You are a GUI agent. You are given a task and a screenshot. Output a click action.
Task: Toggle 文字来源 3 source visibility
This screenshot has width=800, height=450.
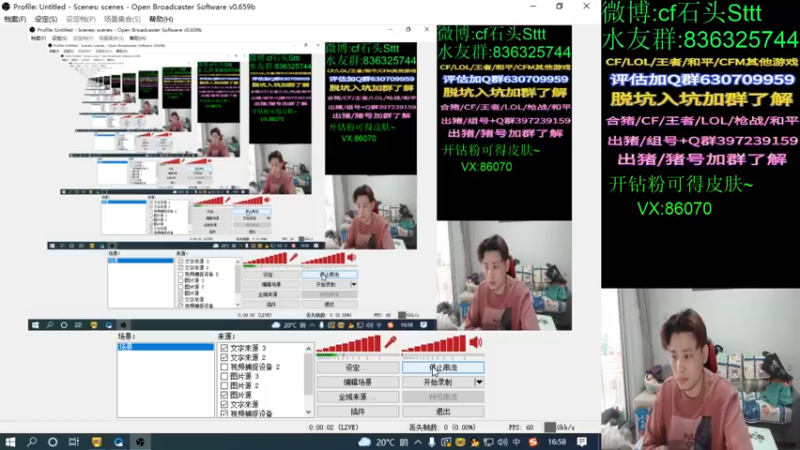(224, 348)
